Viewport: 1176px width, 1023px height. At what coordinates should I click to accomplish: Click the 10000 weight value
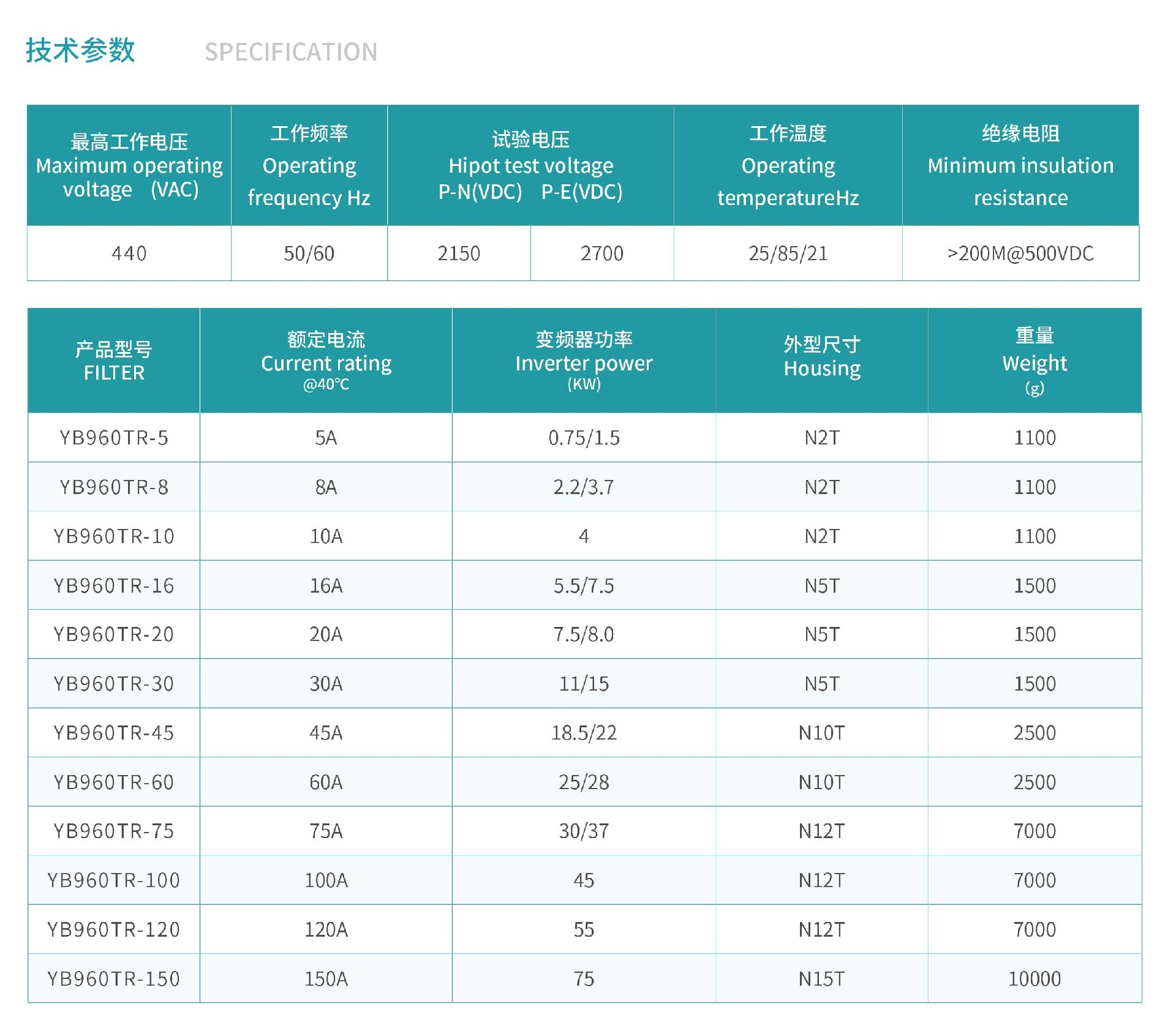[x=1035, y=979]
